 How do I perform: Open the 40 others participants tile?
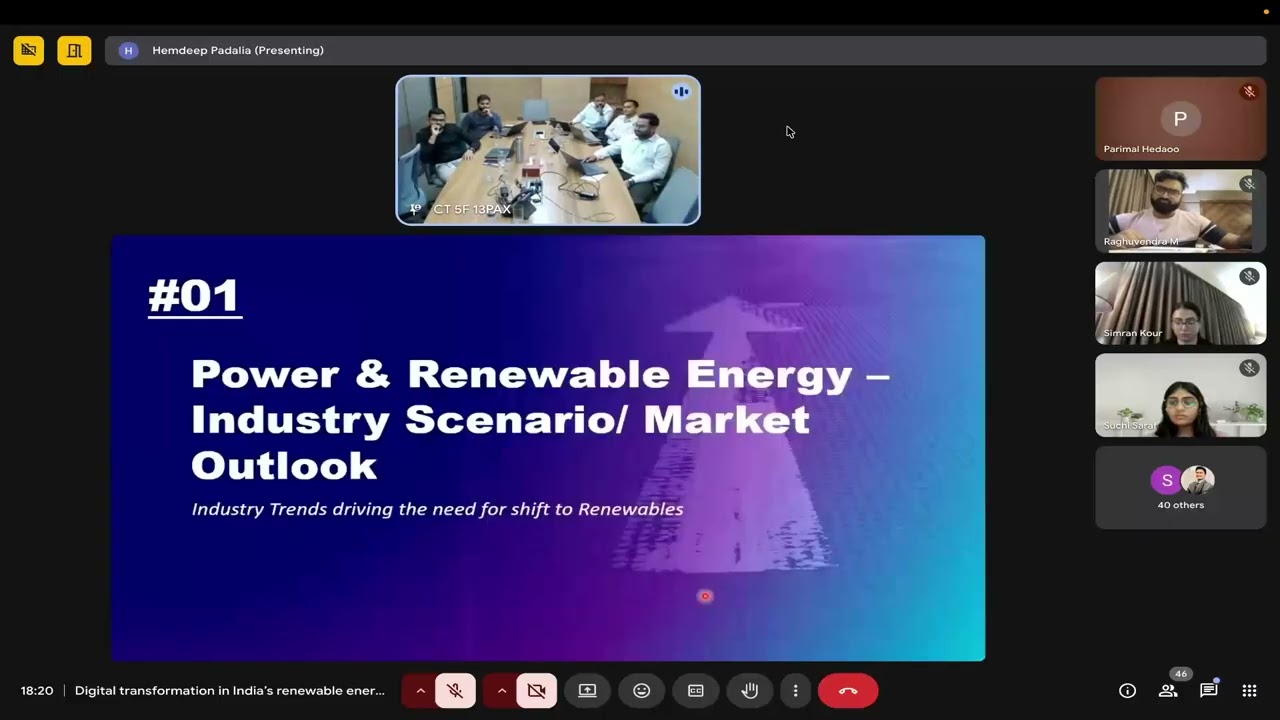pos(1180,487)
